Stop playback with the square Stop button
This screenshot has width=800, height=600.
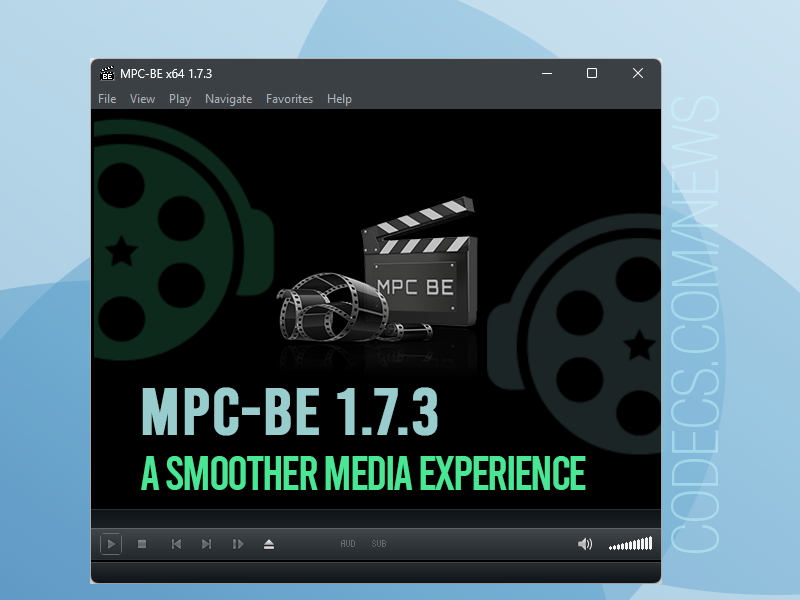pos(142,544)
